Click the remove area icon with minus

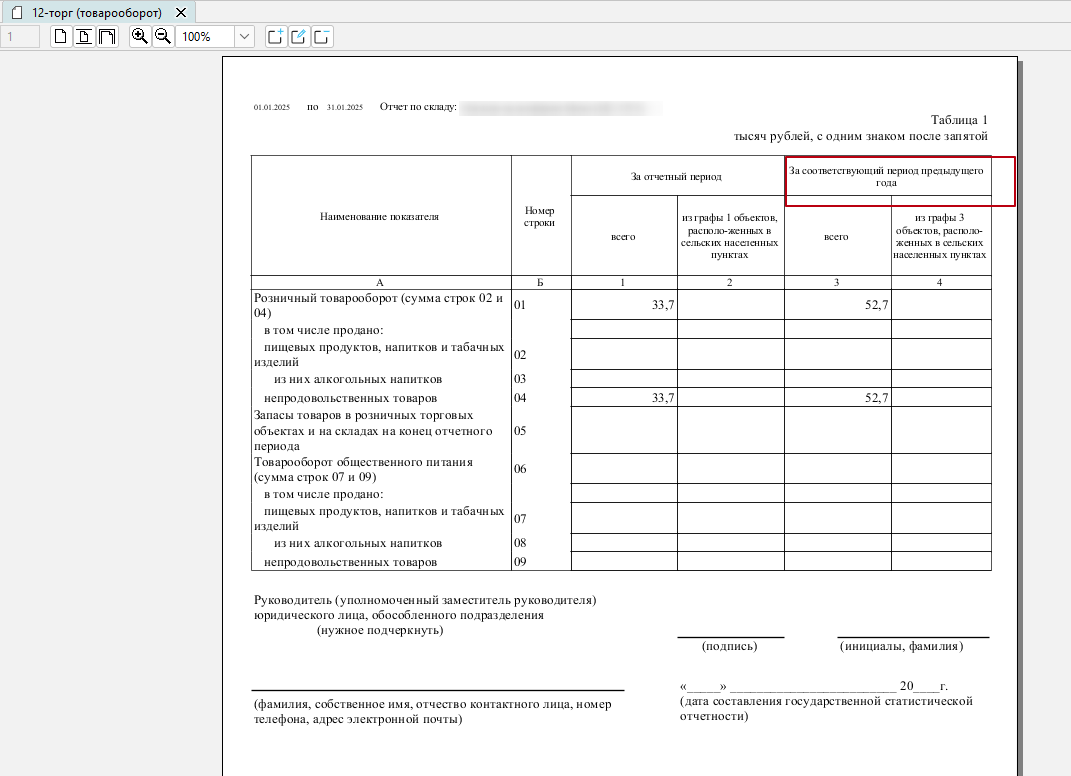pos(322,37)
